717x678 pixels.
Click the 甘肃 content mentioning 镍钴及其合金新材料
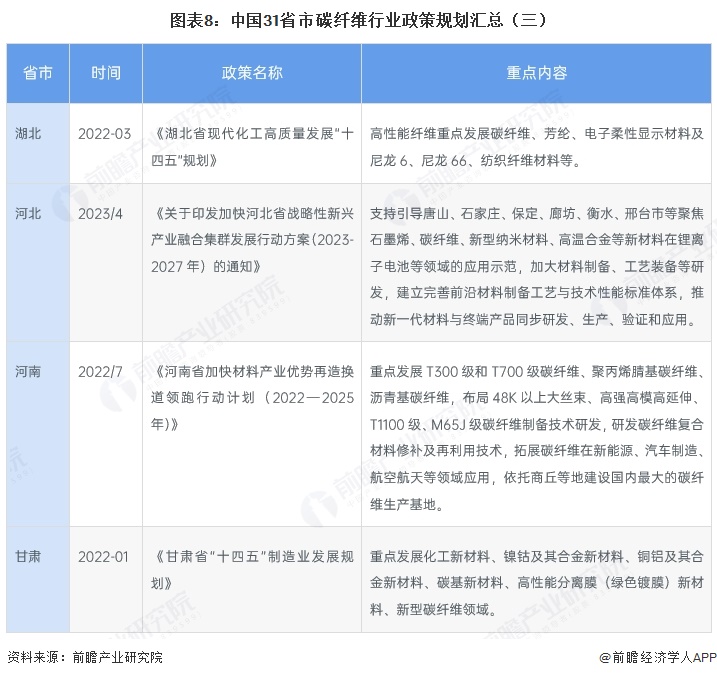(537, 583)
